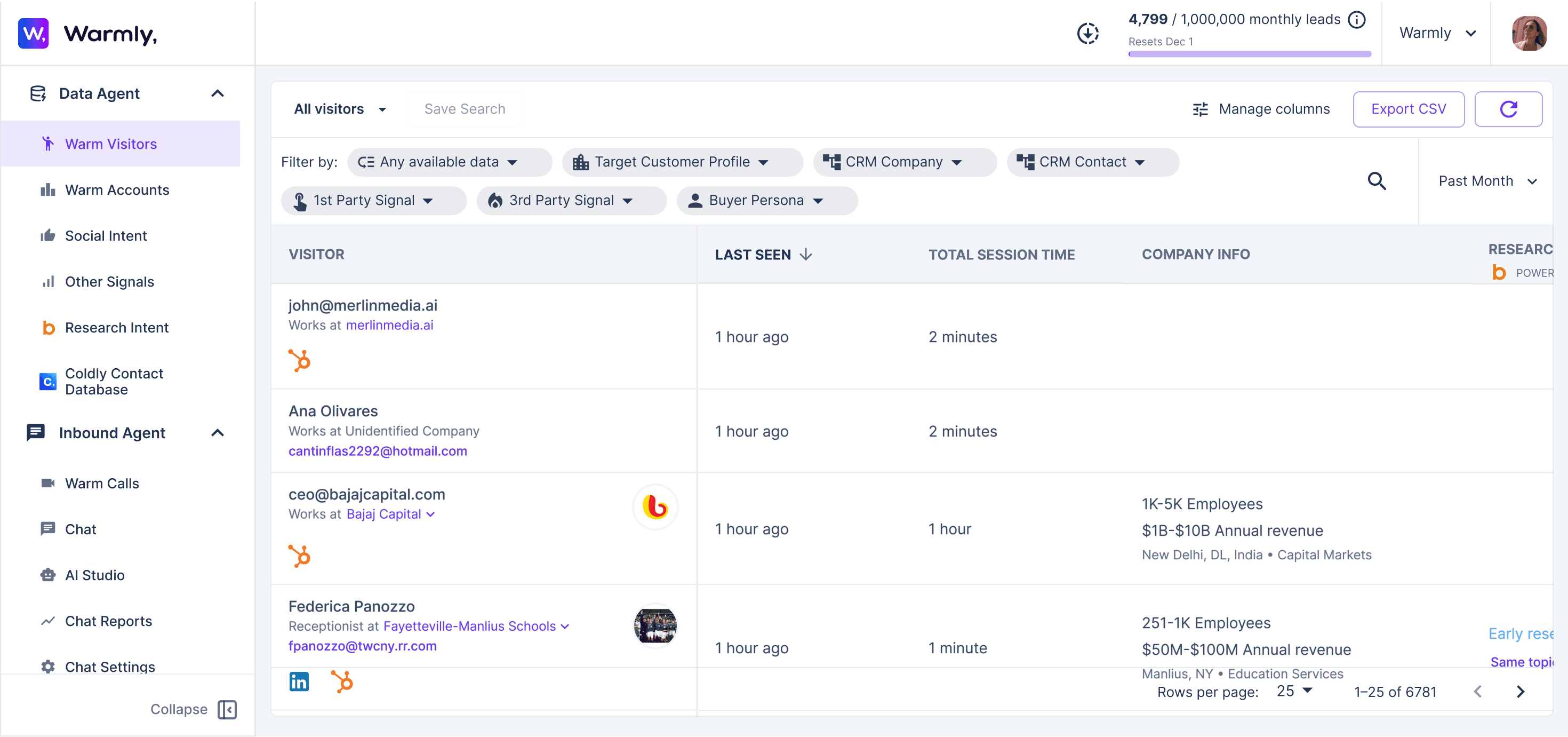Click the Collapse sidebar icon

227,710
